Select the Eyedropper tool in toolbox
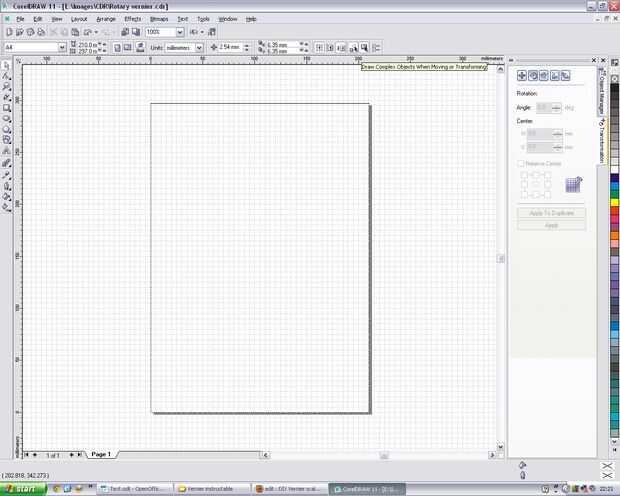620x496 pixels. coord(7,174)
